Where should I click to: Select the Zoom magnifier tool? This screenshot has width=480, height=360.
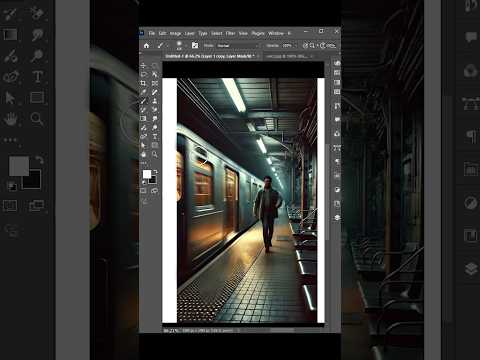pyautogui.click(x=154, y=154)
